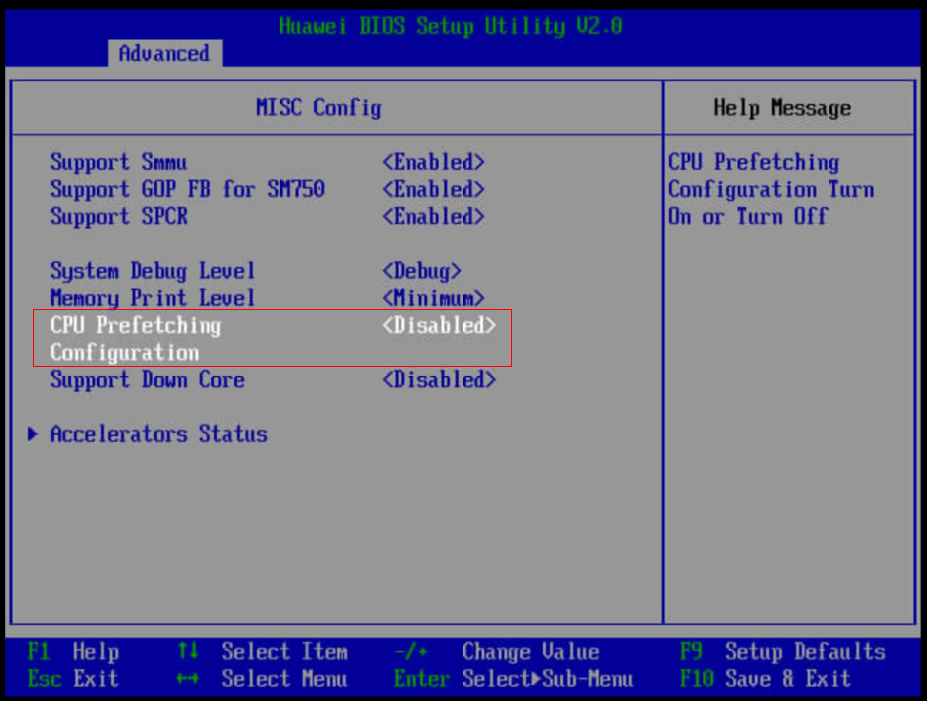Change CPU Prefetching Configuration Disabled value

point(439,325)
